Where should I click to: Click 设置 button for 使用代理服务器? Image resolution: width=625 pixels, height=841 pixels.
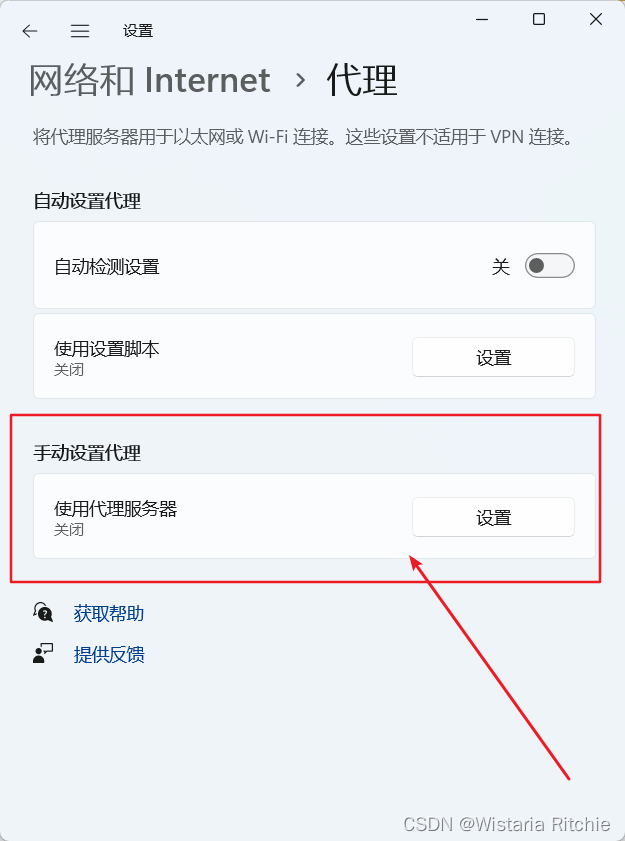[x=493, y=517]
